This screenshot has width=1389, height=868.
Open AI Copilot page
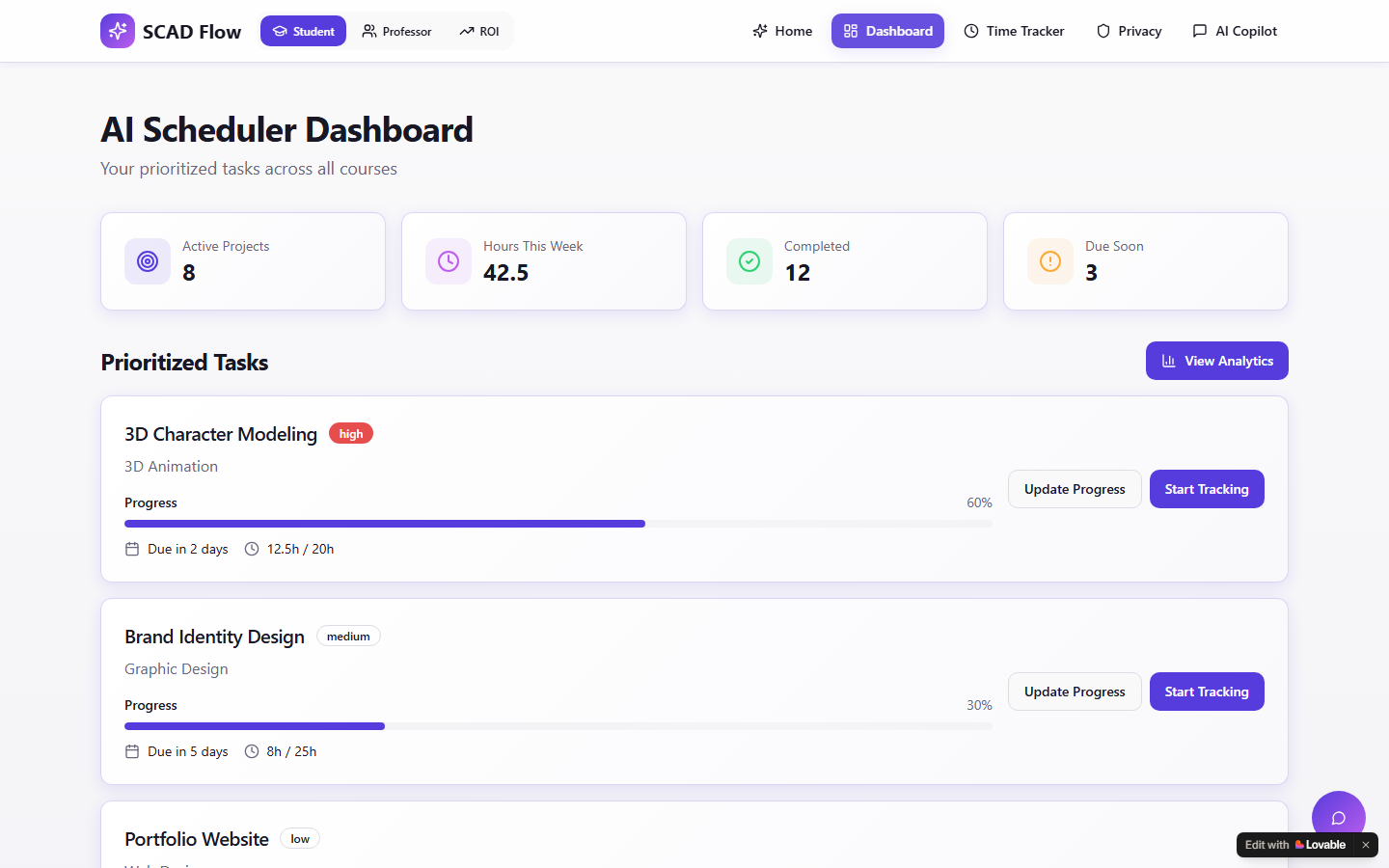tap(1235, 31)
